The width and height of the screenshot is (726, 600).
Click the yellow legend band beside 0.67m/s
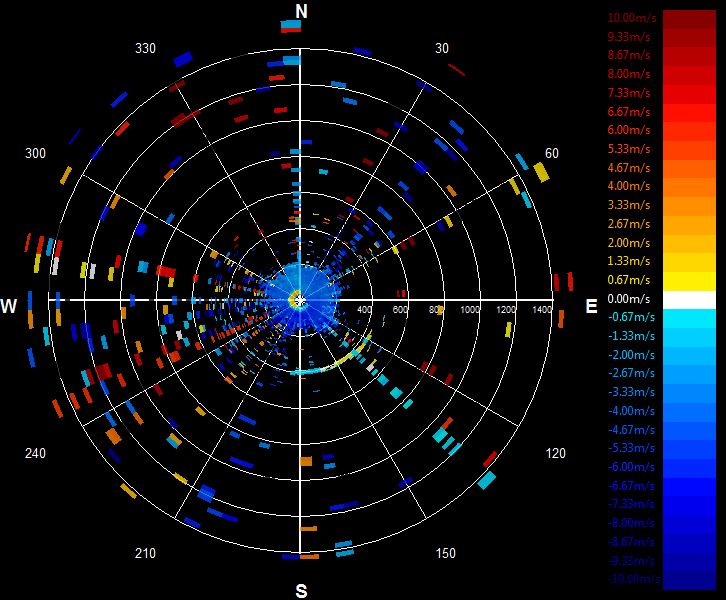pyautogui.click(x=689, y=281)
